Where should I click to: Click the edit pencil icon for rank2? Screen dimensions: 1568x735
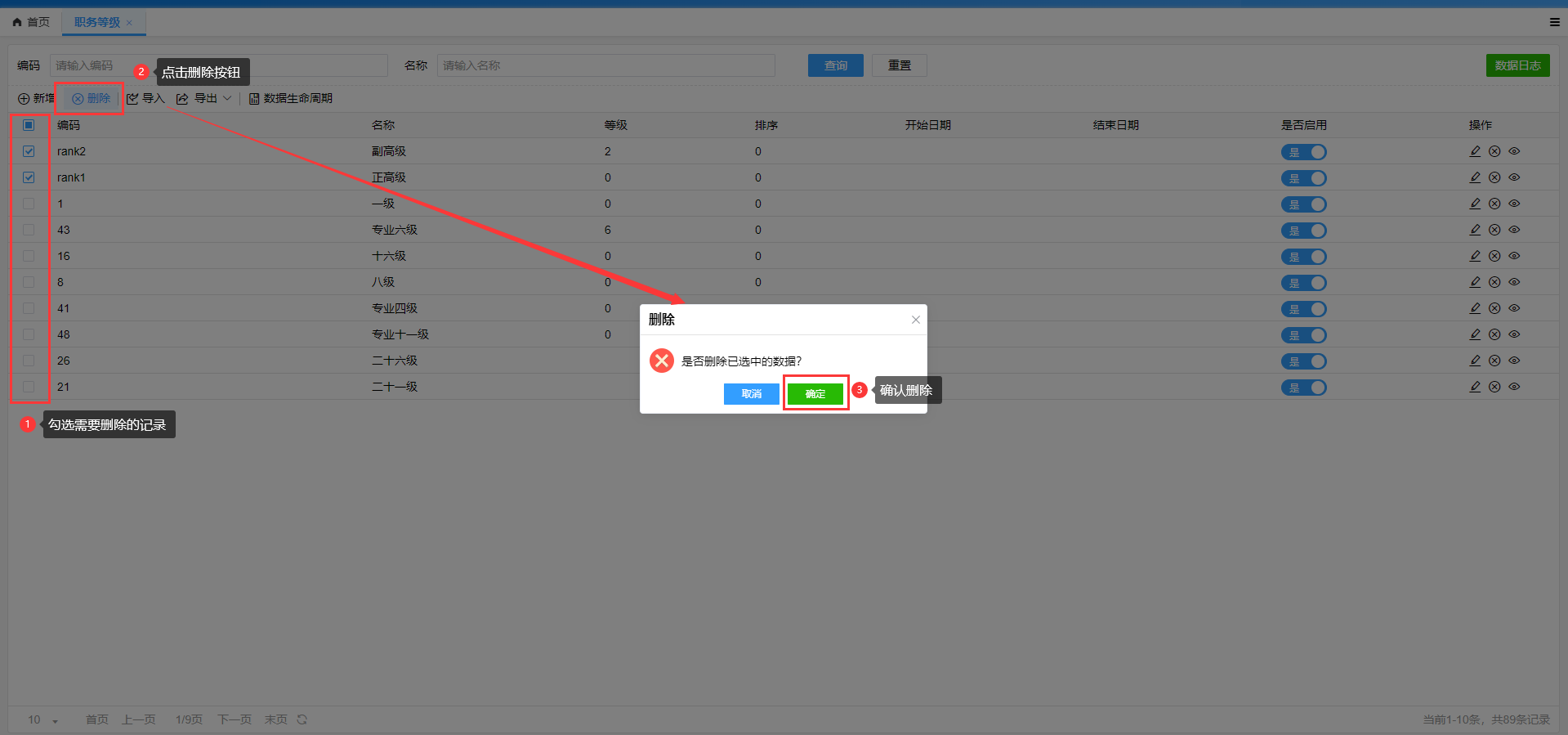point(1475,151)
